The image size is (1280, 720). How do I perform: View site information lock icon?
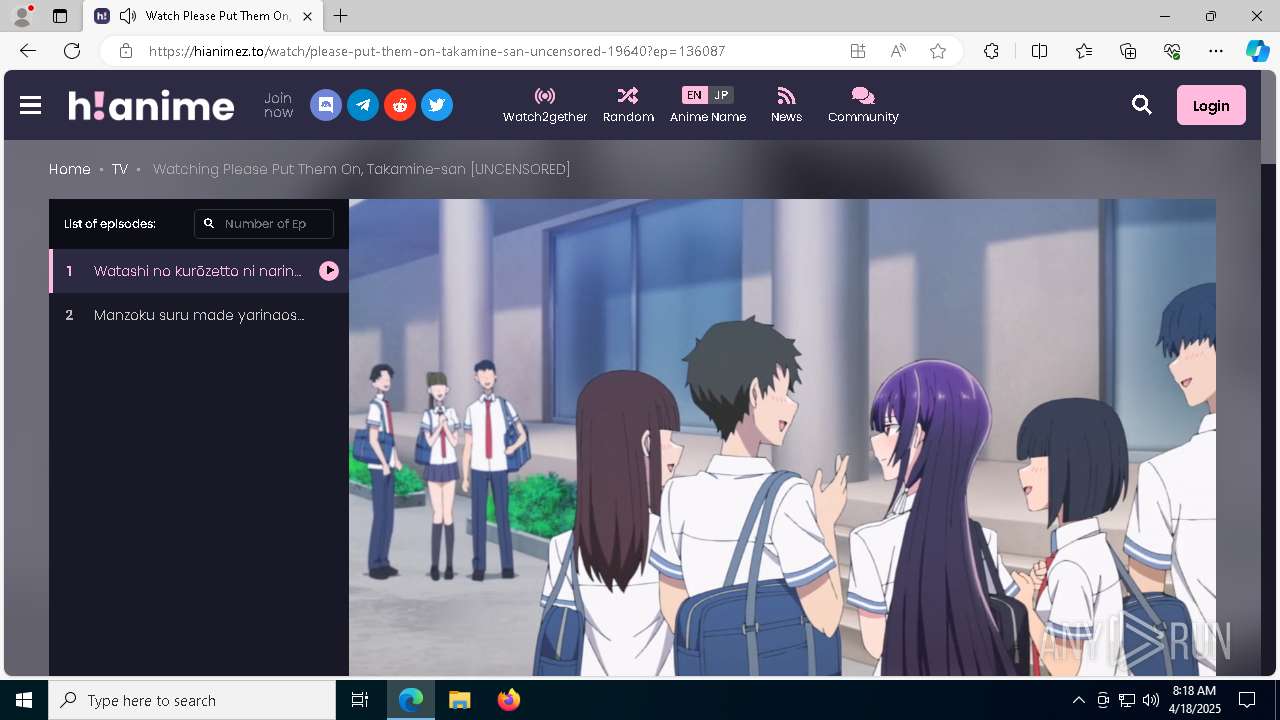tap(125, 51)
